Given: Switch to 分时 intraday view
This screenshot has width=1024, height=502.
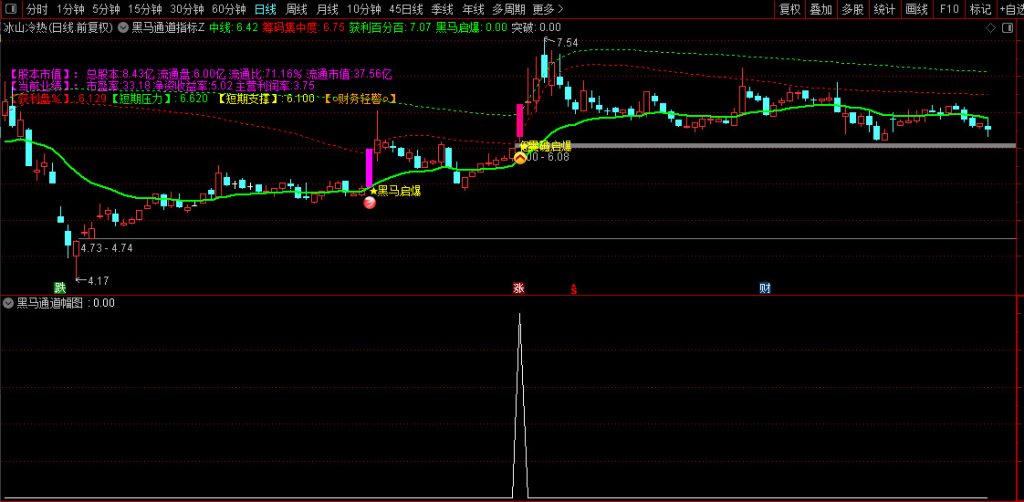Looking at the screenshot, I should [37, 9].
